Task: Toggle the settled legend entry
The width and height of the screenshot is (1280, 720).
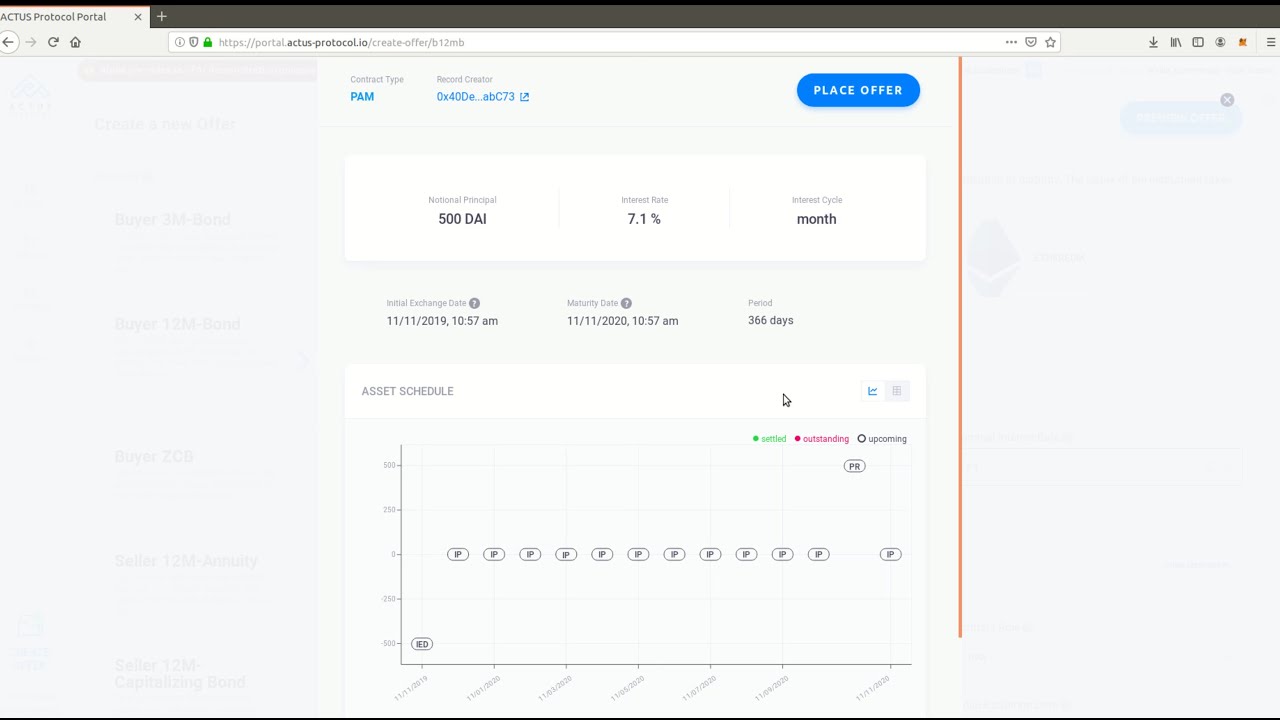Action: [770, 439]
